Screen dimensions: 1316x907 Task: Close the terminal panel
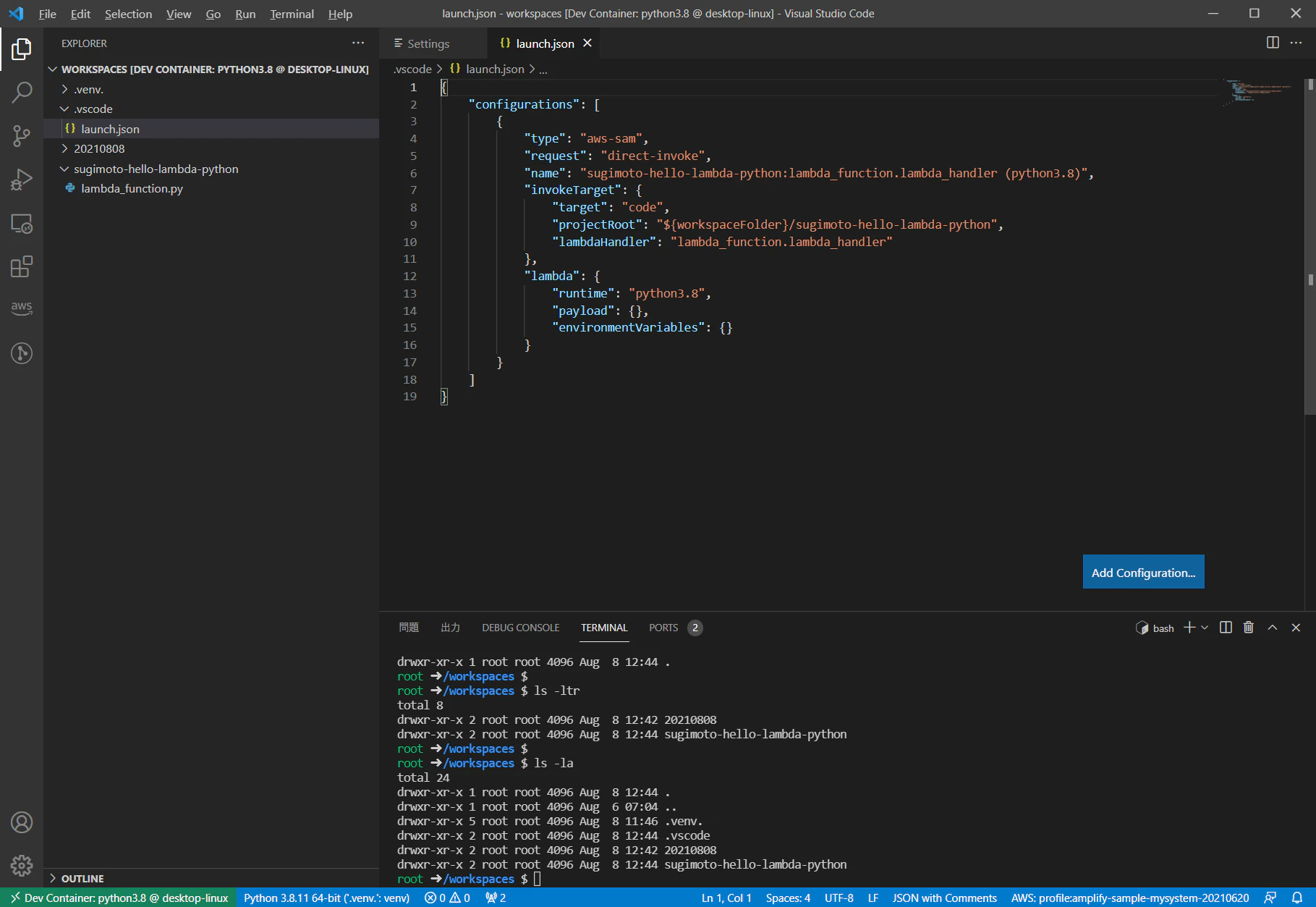(x=1296, y=628)
